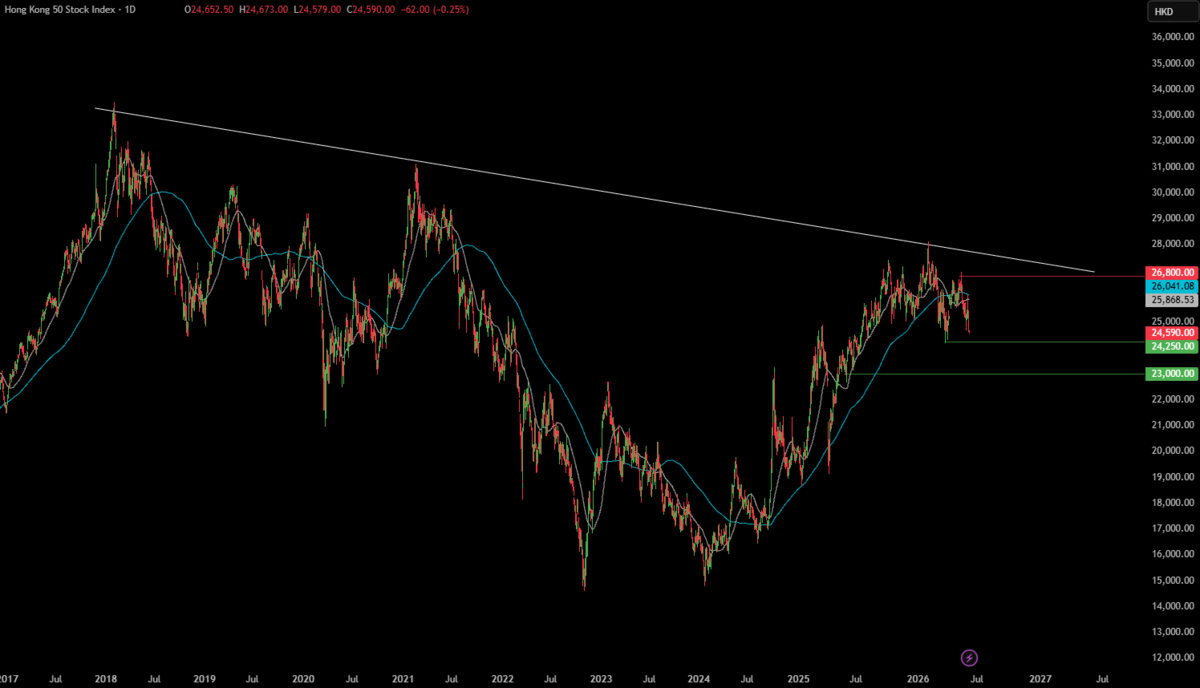
Task: Click the grey 25,868.53 moving average label
Action: [x=1172, y=300]
